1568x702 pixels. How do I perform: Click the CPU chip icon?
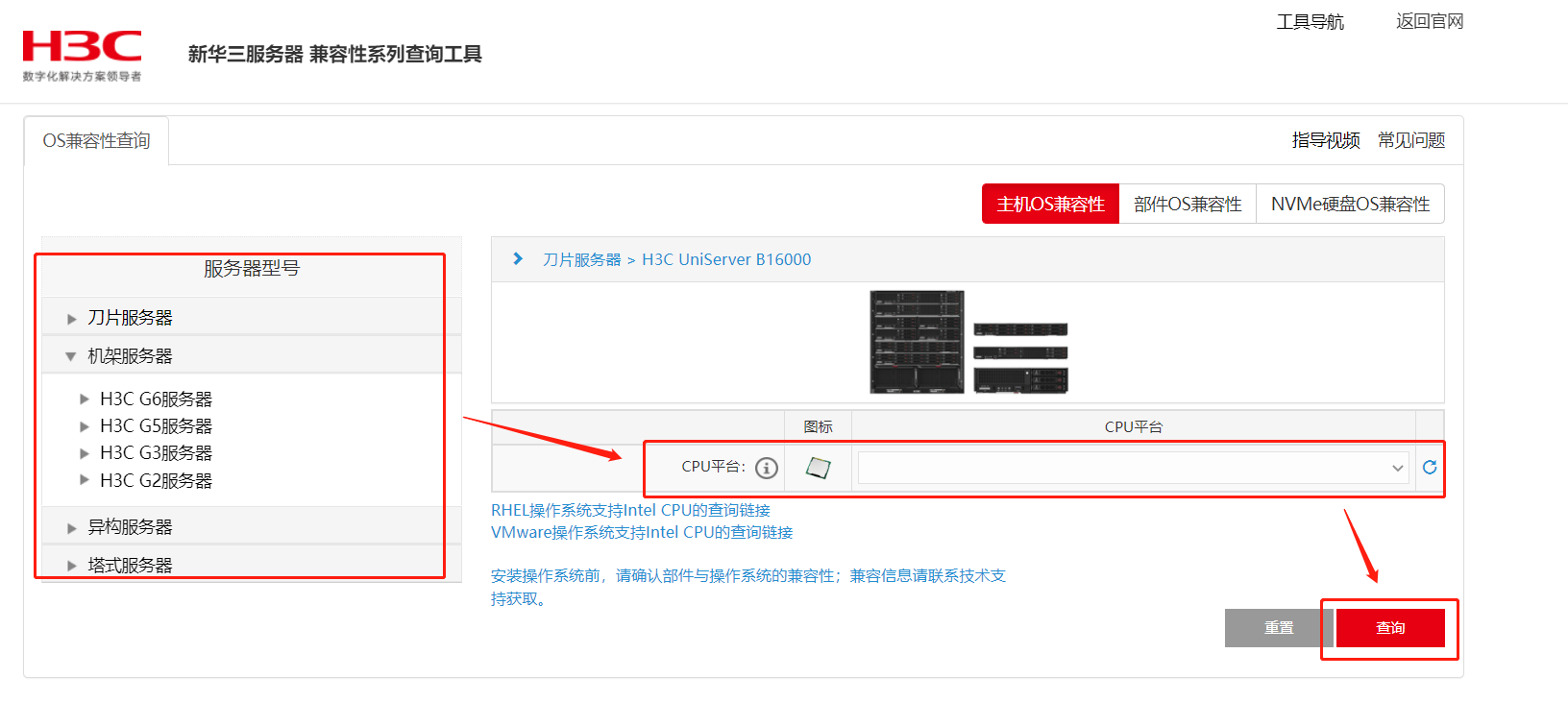818,468
